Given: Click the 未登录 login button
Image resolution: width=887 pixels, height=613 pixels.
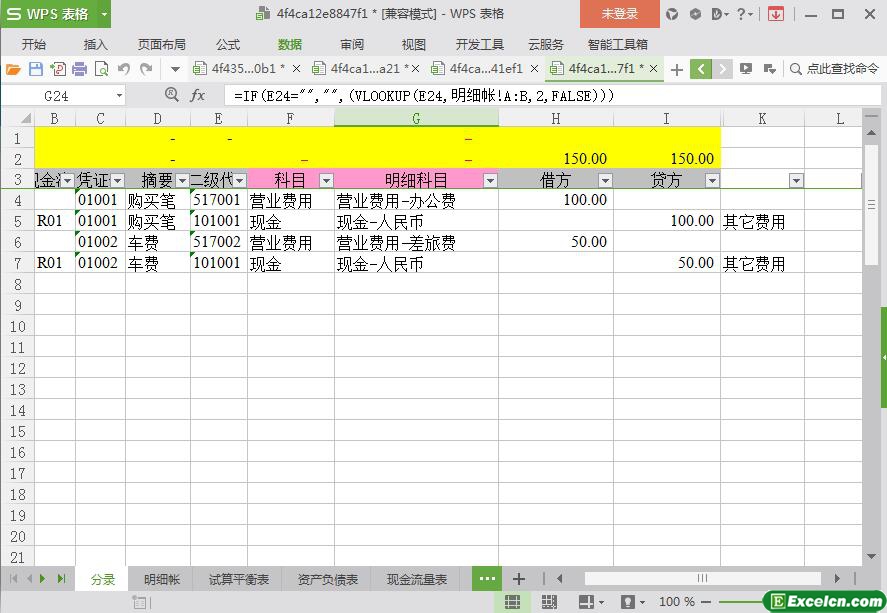Looking at the screenshot, I should (x=619, y=14).
